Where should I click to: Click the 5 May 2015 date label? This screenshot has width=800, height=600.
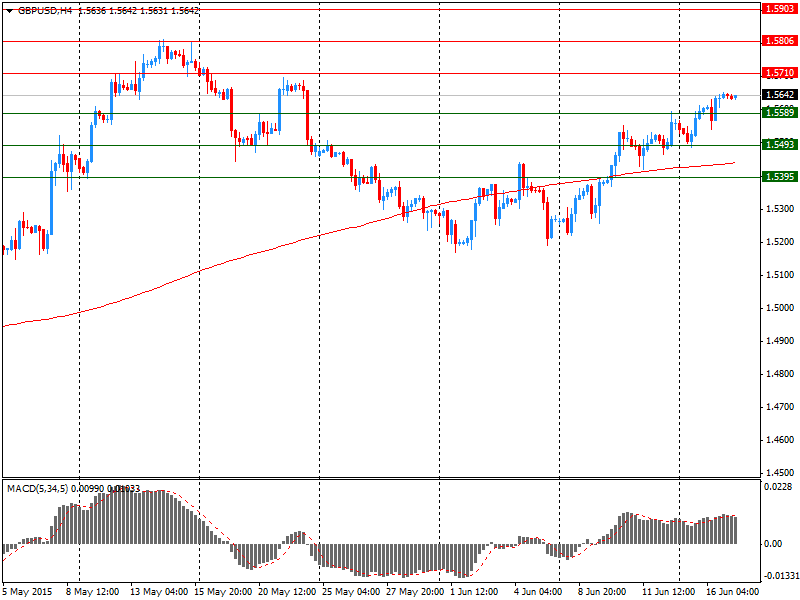[28, 592]
